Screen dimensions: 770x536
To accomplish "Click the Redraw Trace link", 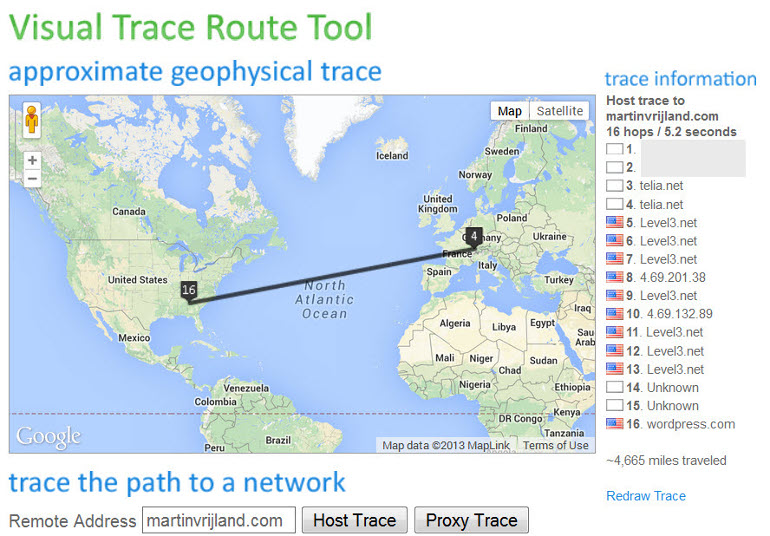I will [x=646, y=496].
